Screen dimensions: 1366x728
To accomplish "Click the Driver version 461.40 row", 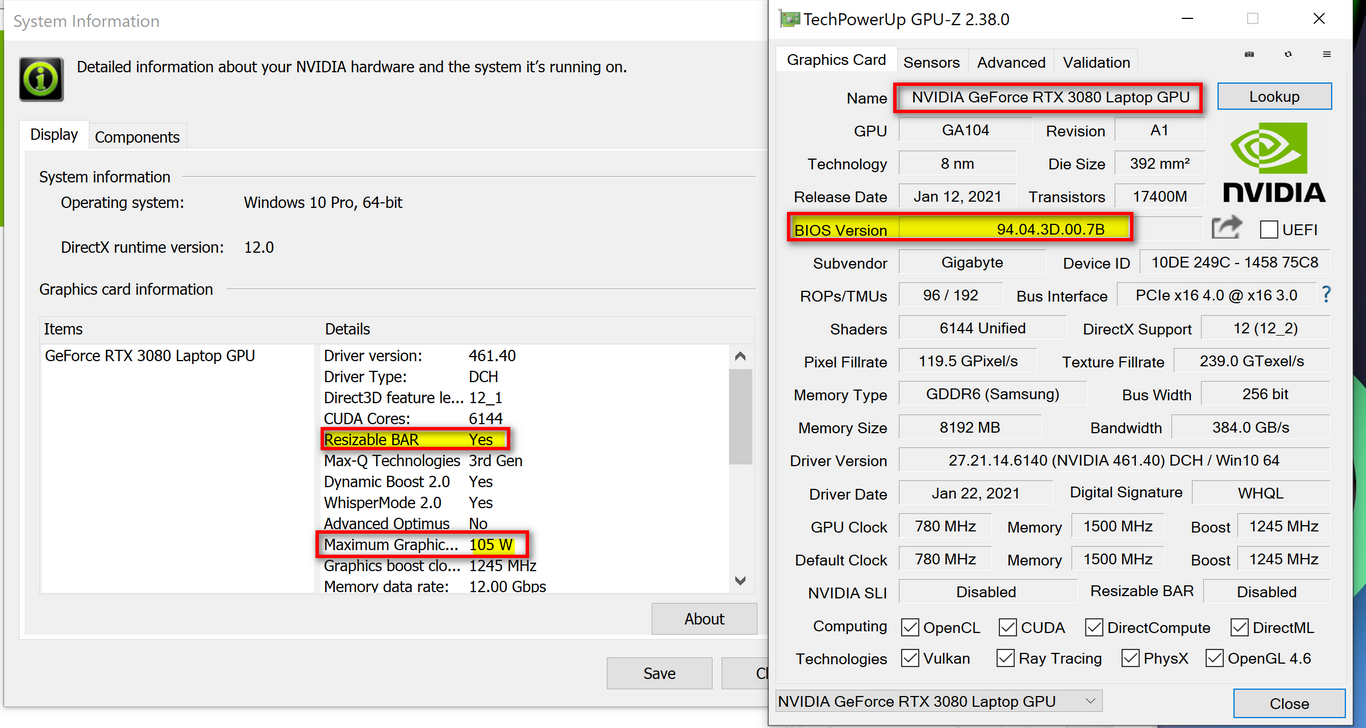I will [420, 356].
